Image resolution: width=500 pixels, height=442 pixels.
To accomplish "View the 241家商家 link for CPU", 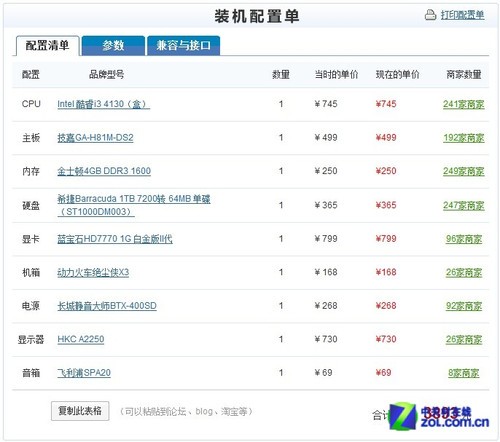I will click(x=464, y=104).
